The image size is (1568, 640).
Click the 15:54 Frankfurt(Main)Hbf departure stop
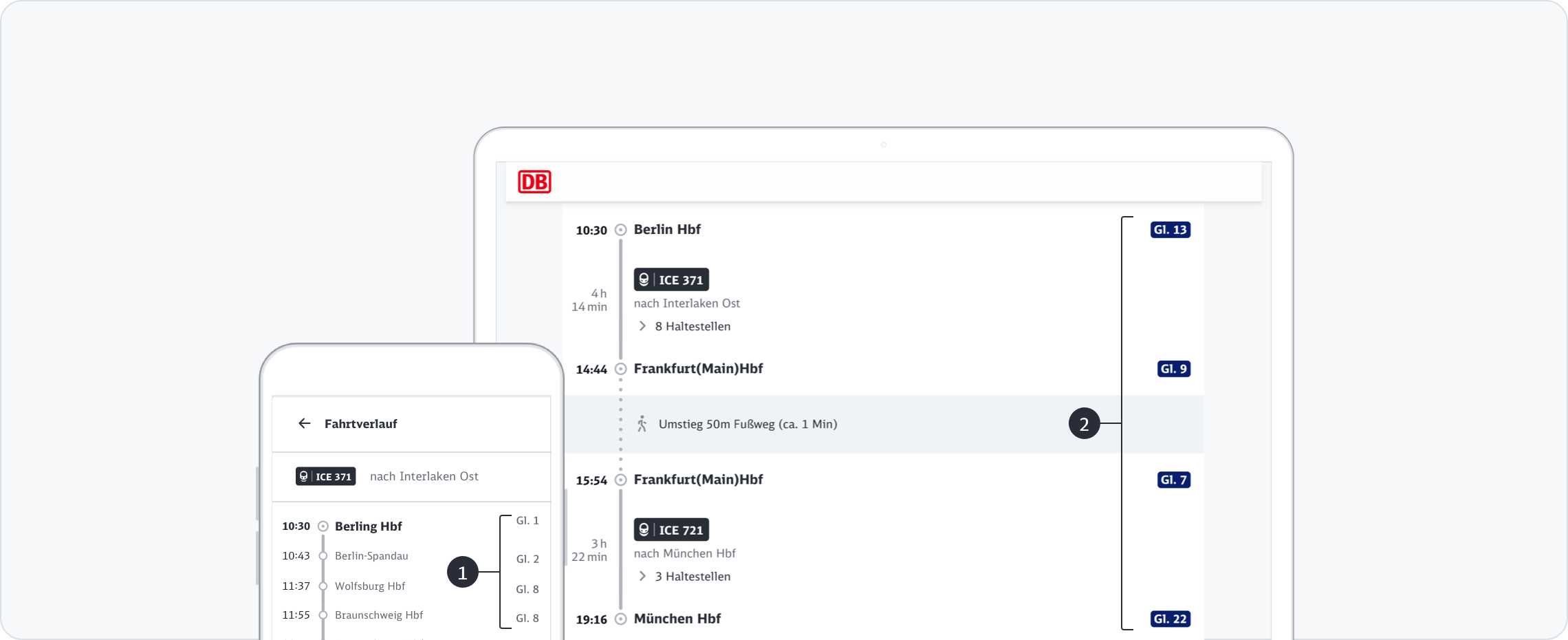(x=697, y=480)
